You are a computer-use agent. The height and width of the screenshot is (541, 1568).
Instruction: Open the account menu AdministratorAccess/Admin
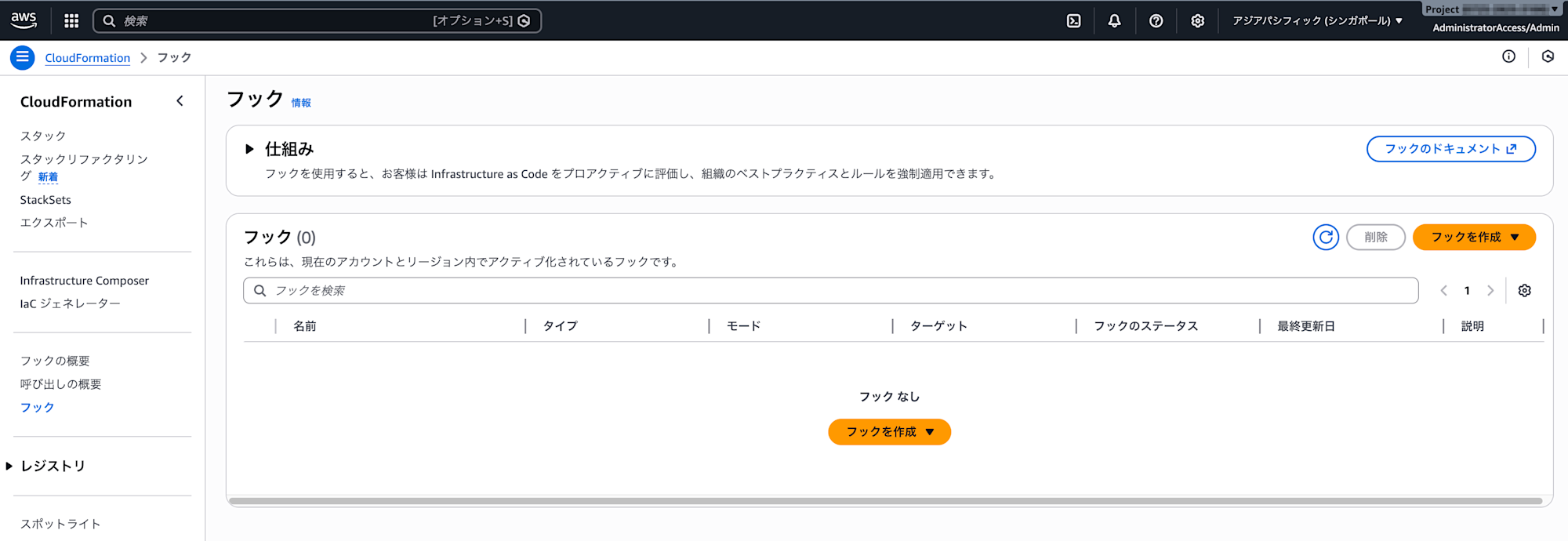(1495, 27)
